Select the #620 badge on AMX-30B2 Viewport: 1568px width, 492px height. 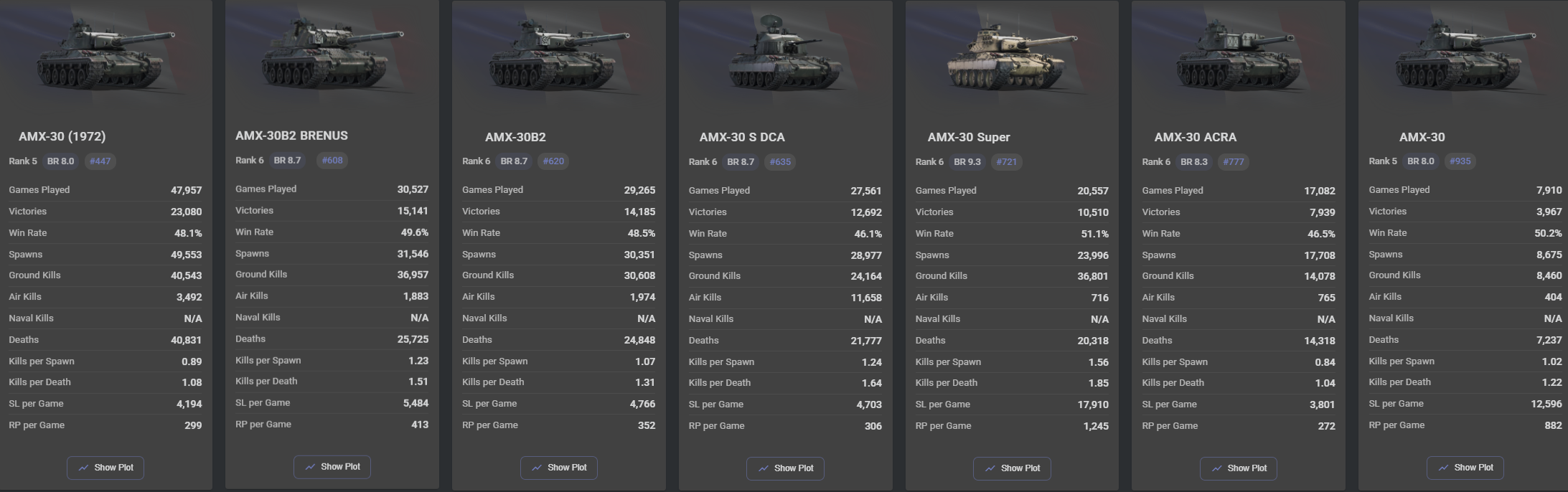coord(553,161)
